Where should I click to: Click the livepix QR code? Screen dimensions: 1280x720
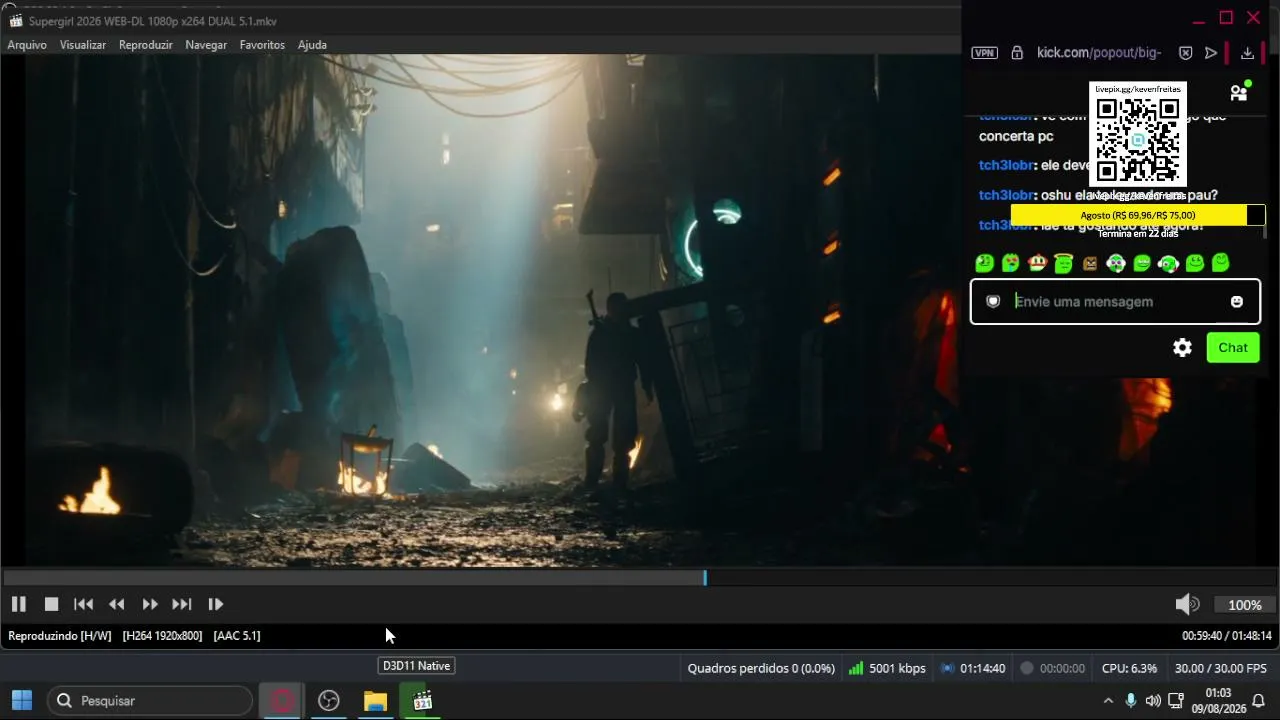1138,139
